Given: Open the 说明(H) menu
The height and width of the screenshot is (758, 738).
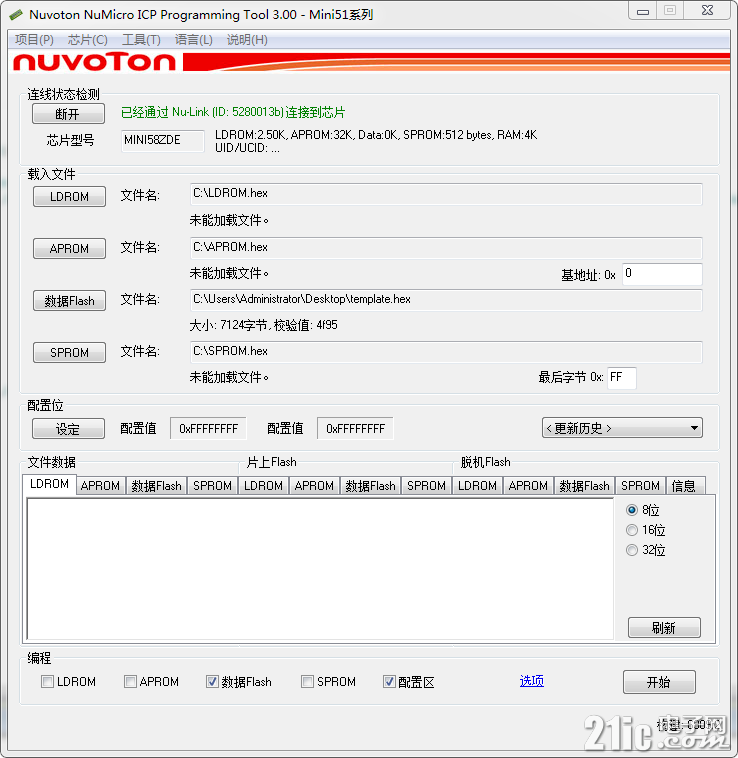Looking at the screenshot, I should 247,40.
